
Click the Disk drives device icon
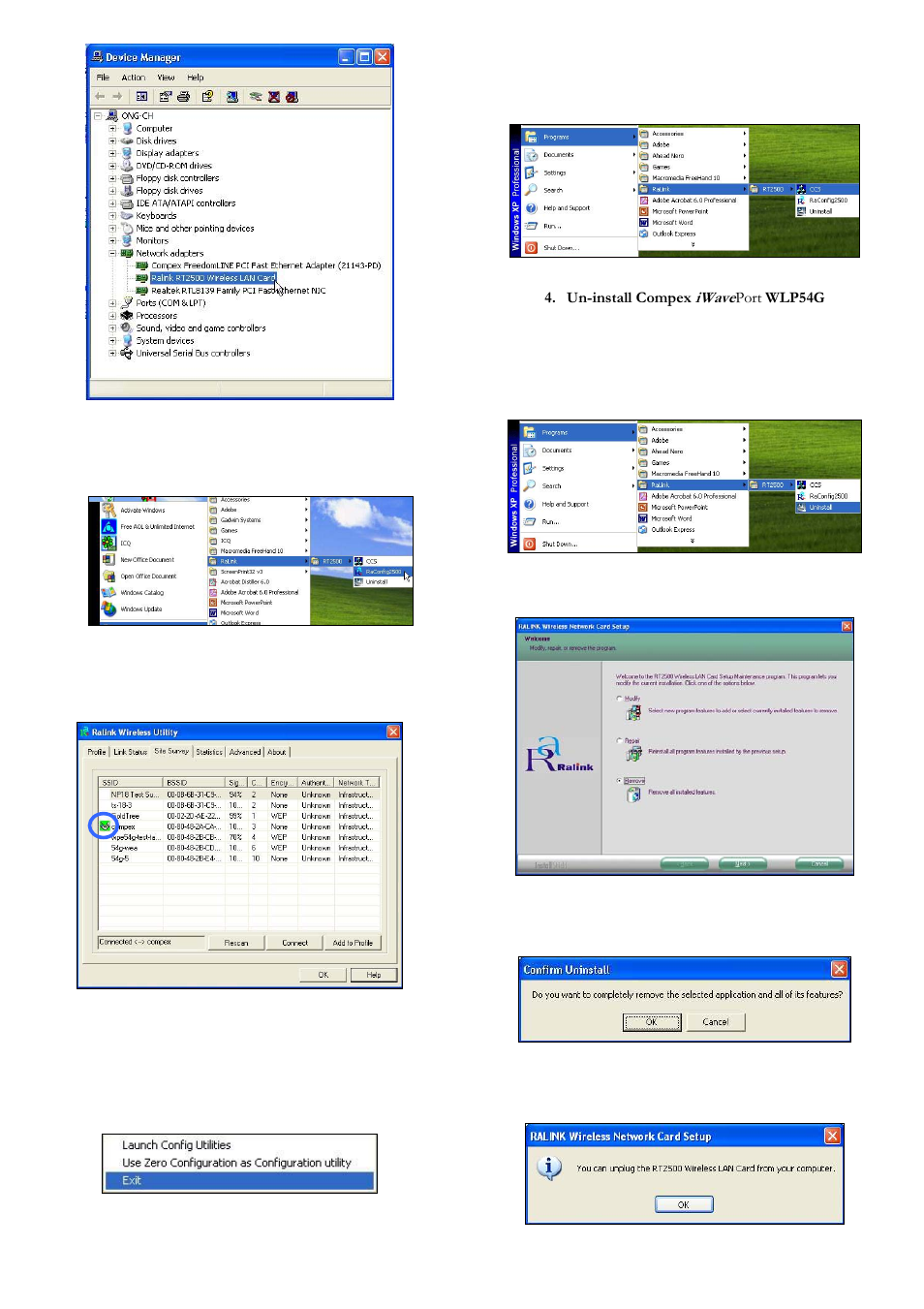click(x=127, y=140)
